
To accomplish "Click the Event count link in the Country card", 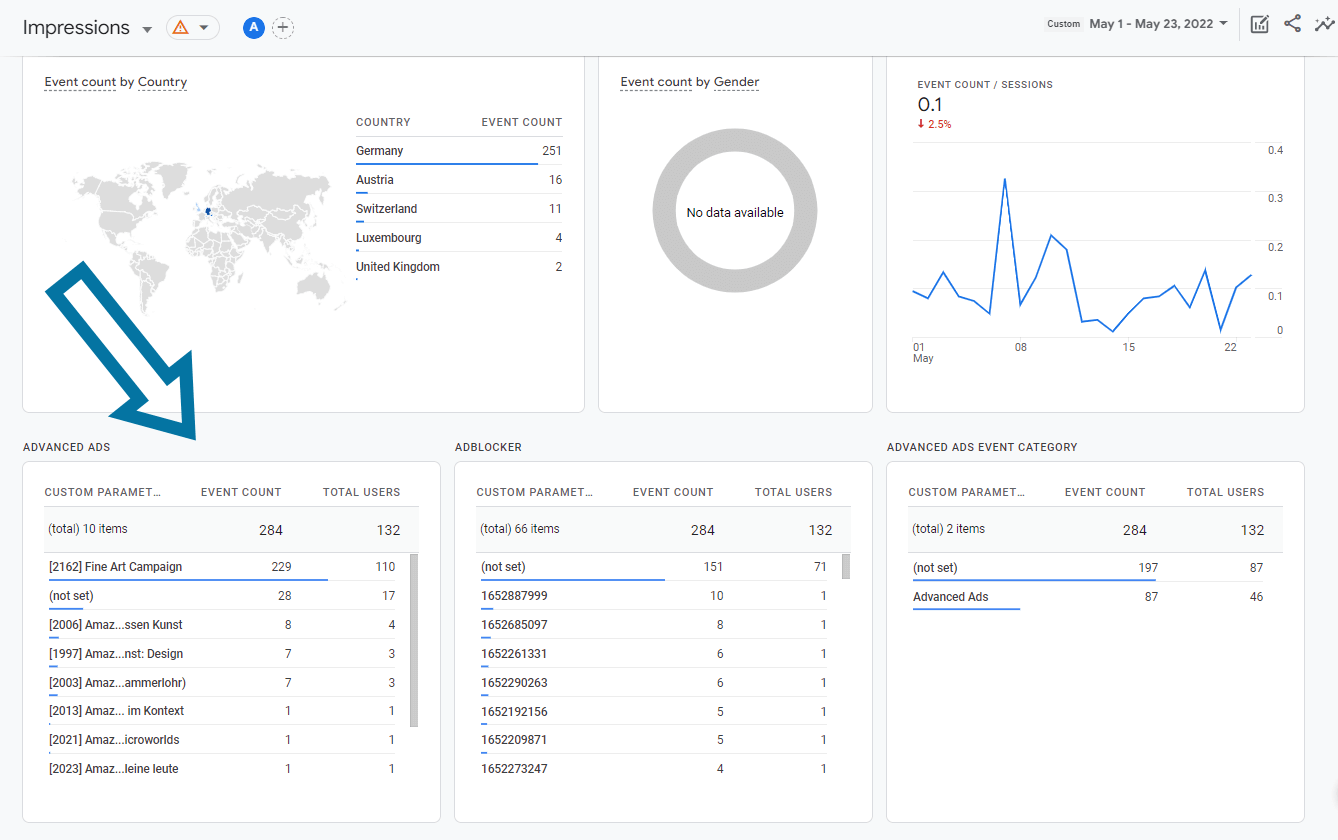I will [x=80, y=82].
